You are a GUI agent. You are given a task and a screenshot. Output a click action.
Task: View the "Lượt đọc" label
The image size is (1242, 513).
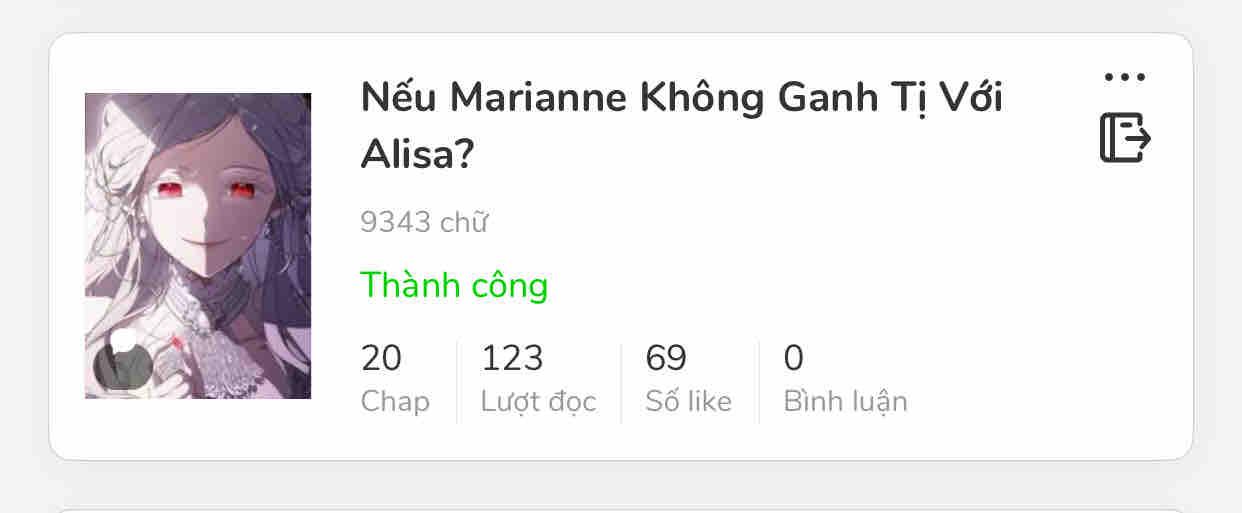coord(538,401)
